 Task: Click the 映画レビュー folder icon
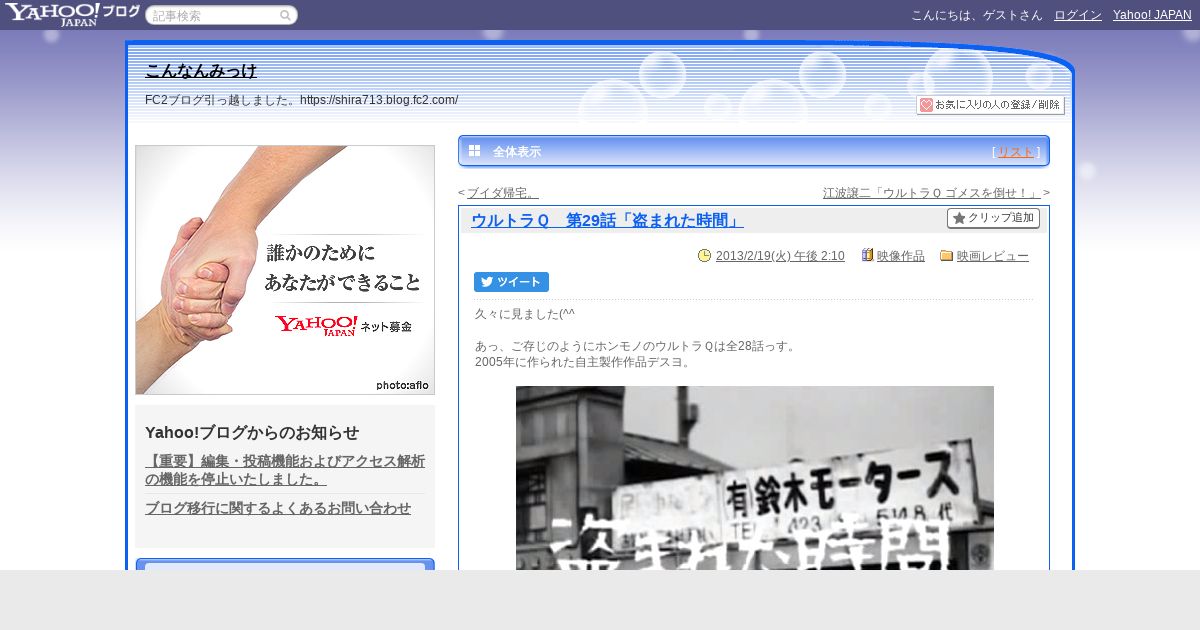click(x=946, y=256)
